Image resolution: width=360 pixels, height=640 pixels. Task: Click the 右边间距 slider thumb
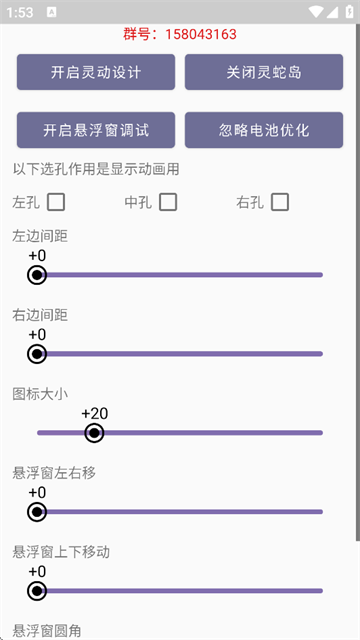[x=37, y=354]
